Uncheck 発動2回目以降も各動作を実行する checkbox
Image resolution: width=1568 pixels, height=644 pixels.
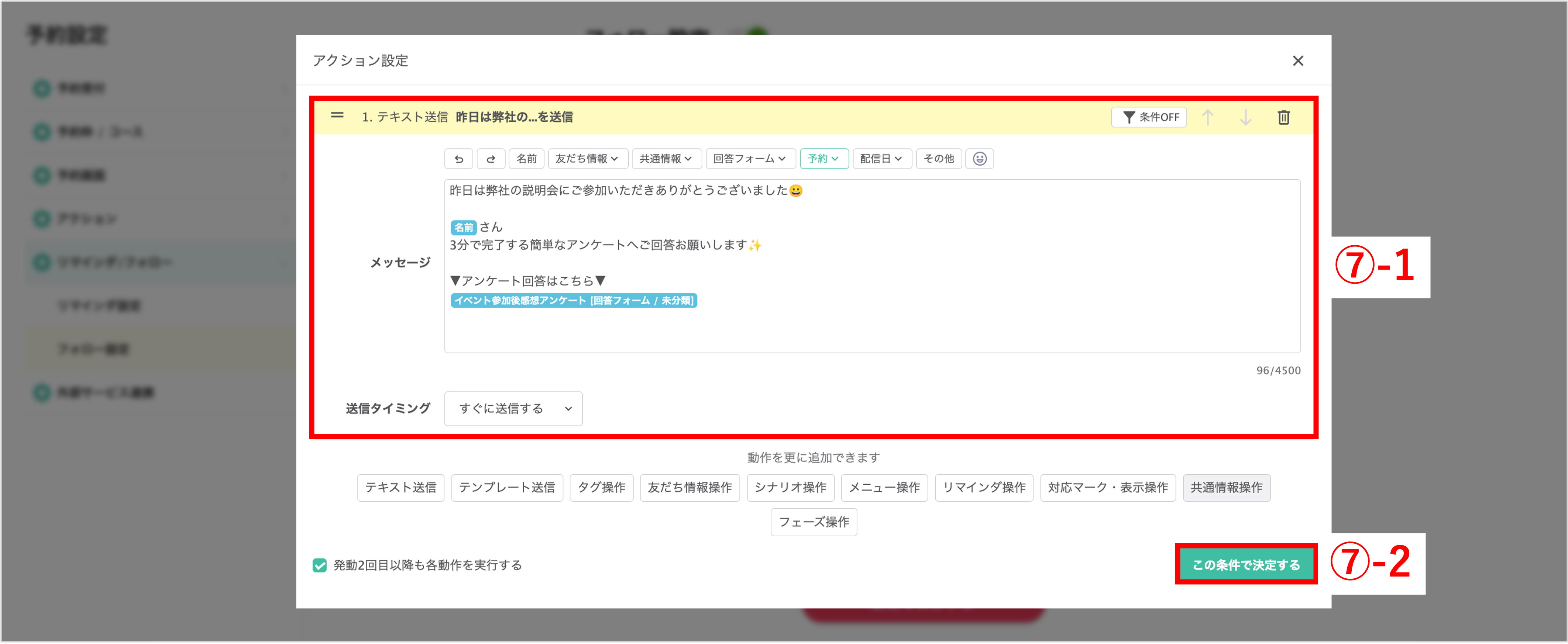[320, 565]
